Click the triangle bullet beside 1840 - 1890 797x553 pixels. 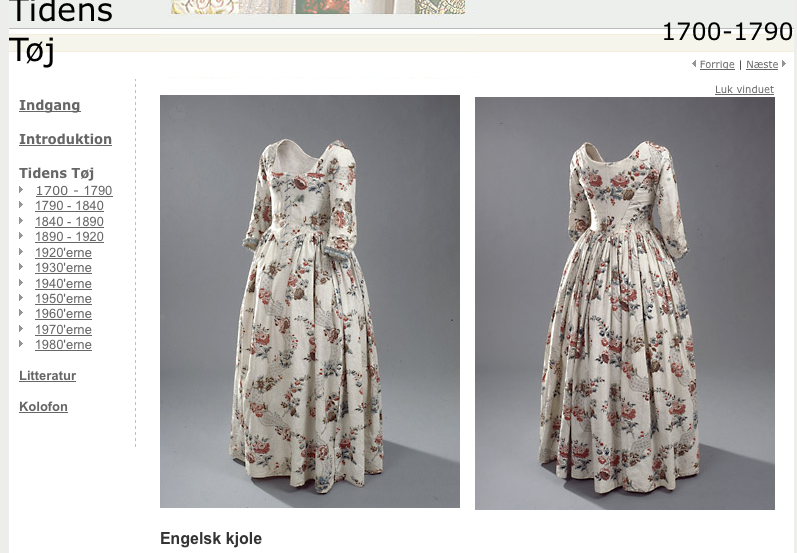click(21, 221)
